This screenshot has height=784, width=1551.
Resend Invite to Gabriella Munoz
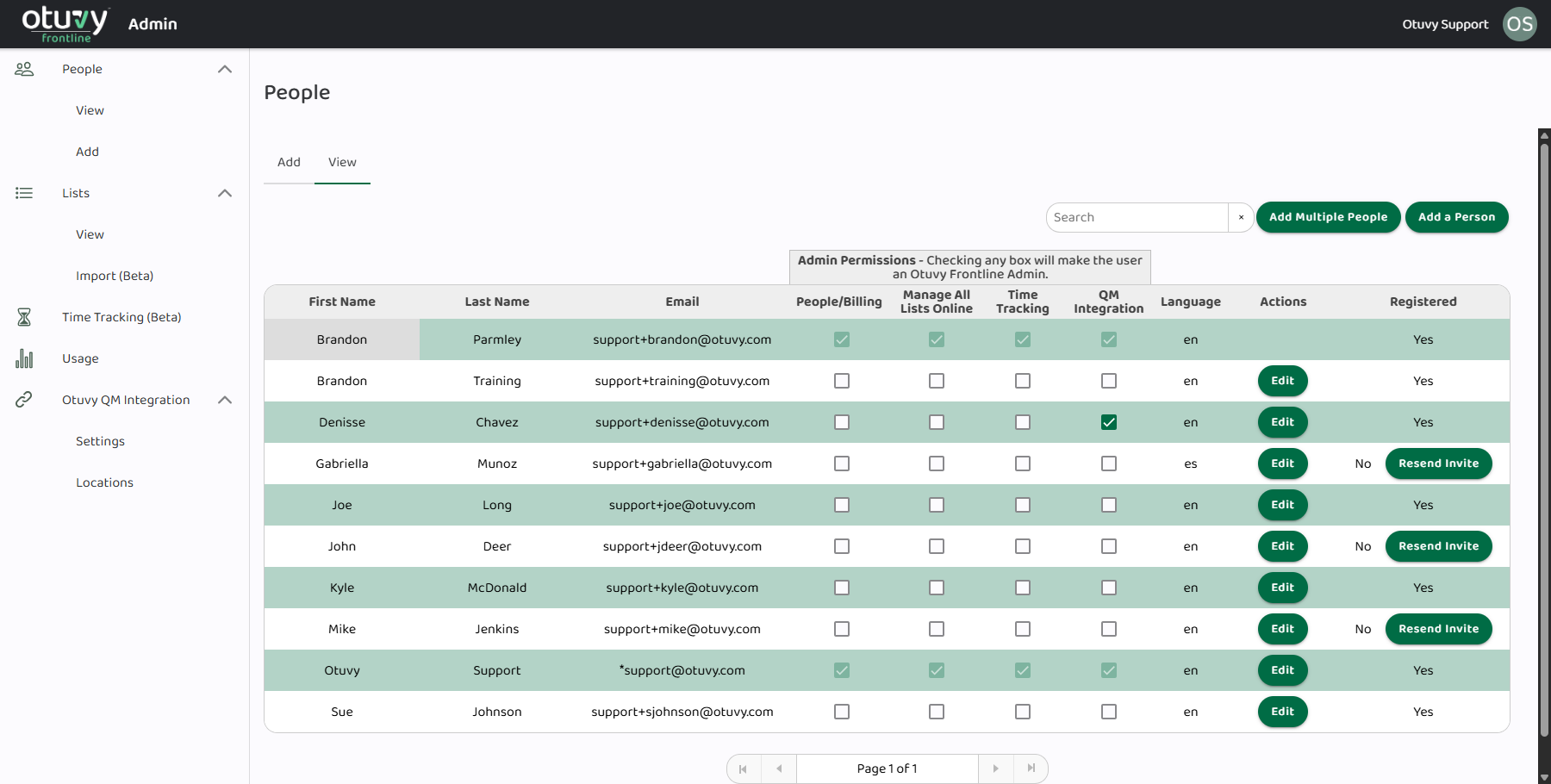pos(1438,464)
